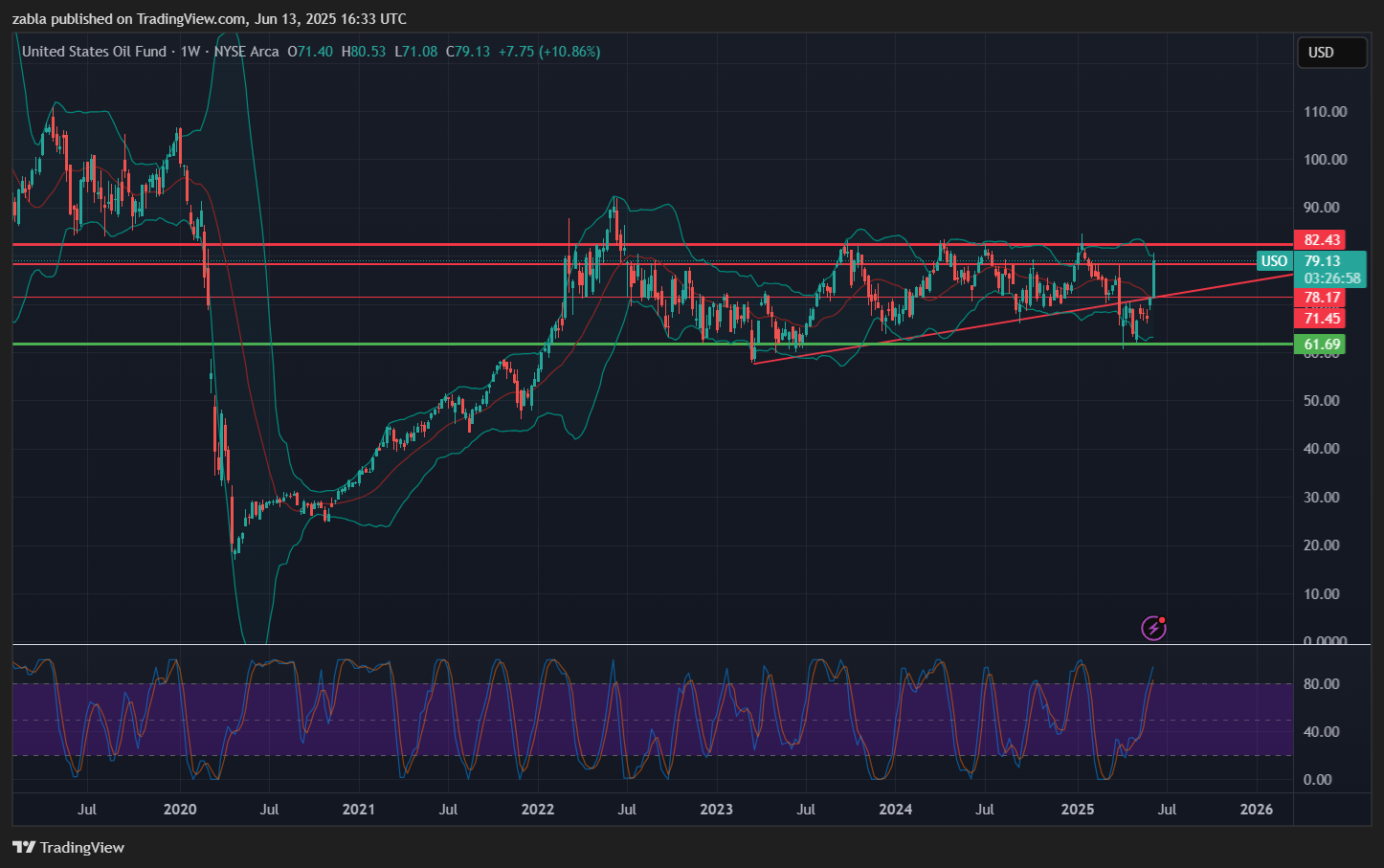1384x868 pixels.
Task: Click the closing price C79.13 in legend
Action: [x=468, y=52]
